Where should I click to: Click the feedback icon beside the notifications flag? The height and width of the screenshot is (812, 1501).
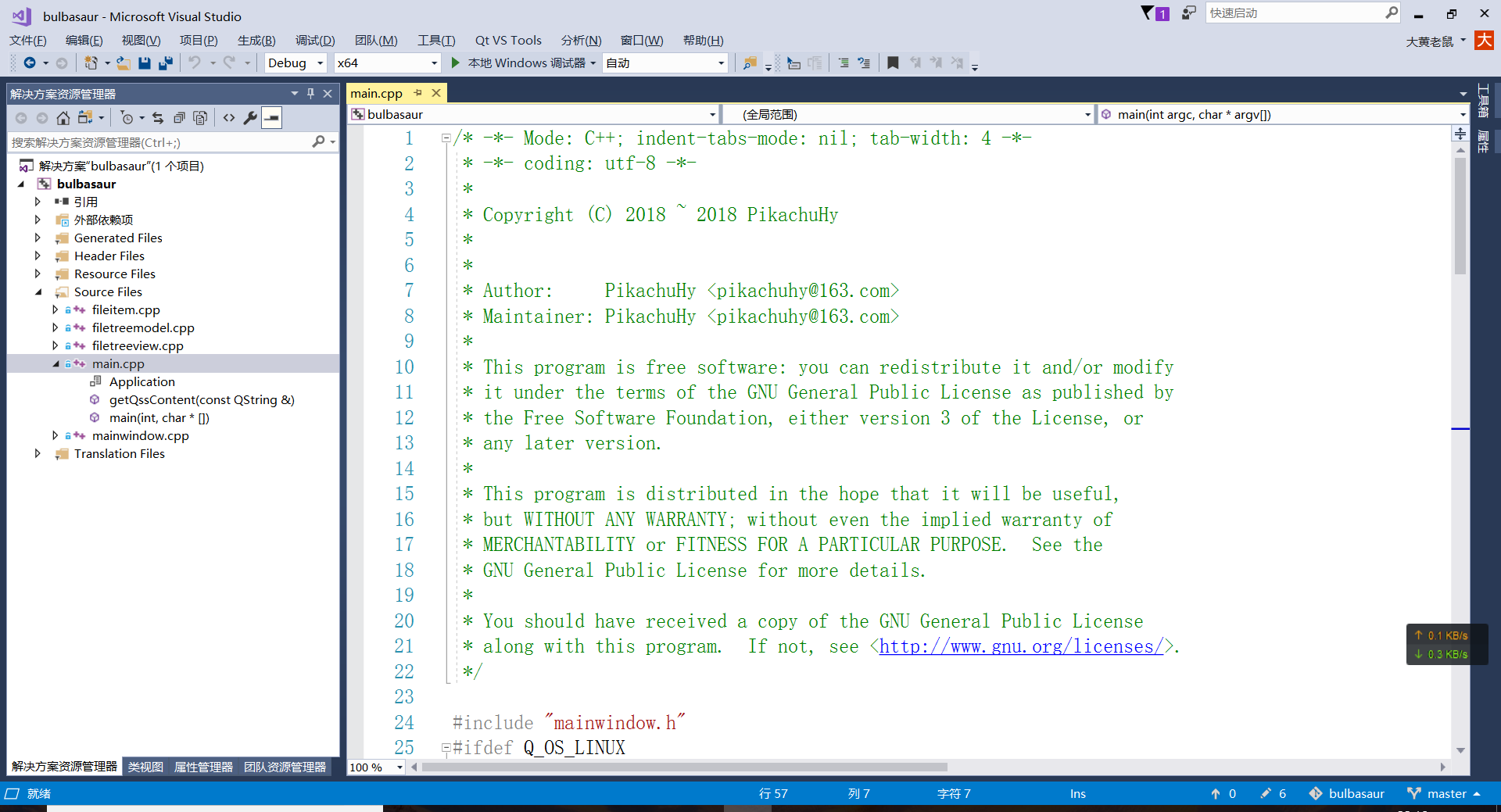click(1188, 13)
